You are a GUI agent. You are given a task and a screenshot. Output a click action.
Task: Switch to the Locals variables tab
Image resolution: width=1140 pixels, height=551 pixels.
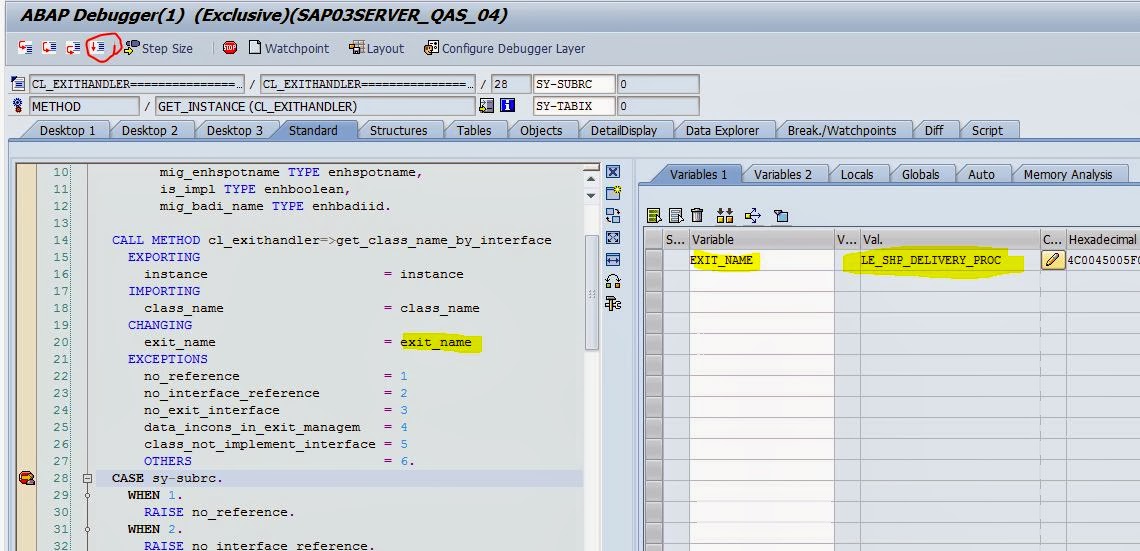[x=856, y=174]
